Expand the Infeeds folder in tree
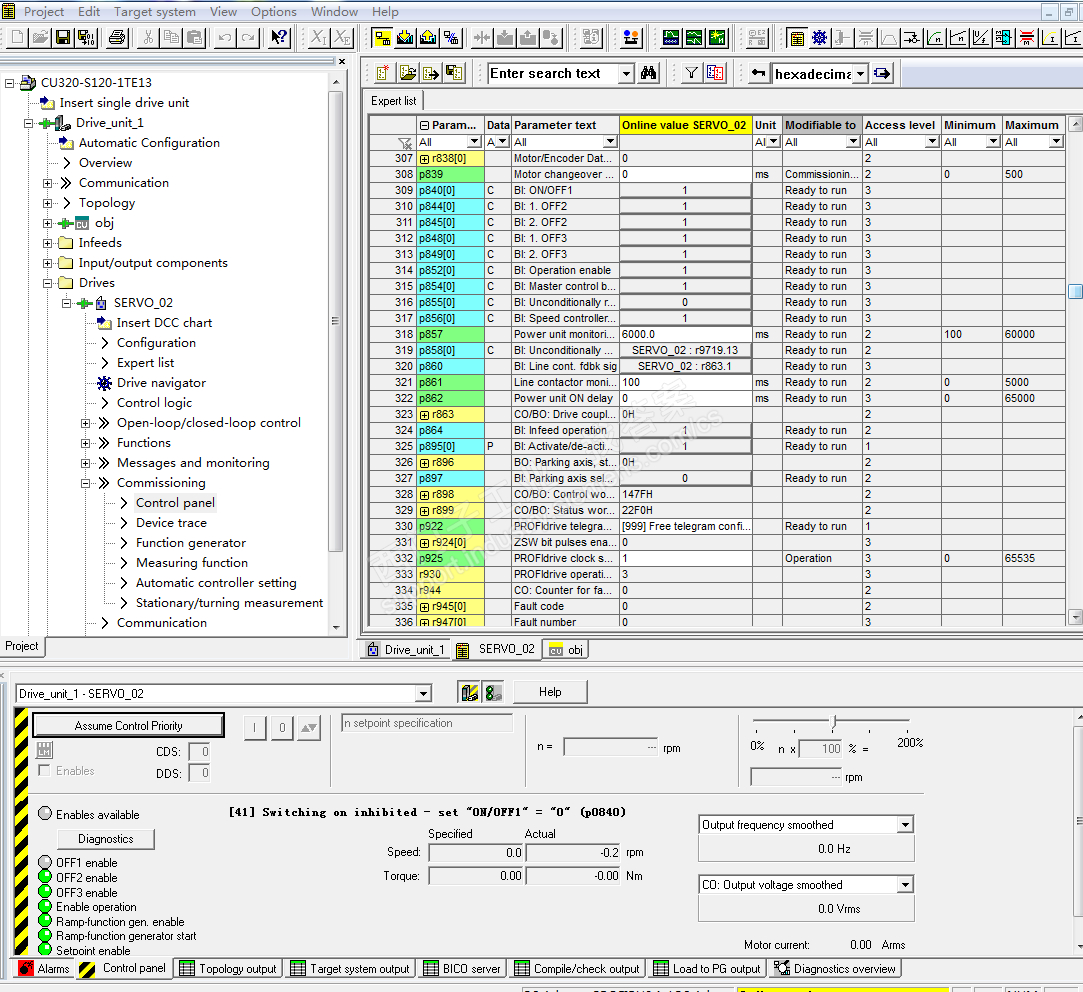This screenshot has height=992, width=1083. pyautogui.click(x=48, y=243)
